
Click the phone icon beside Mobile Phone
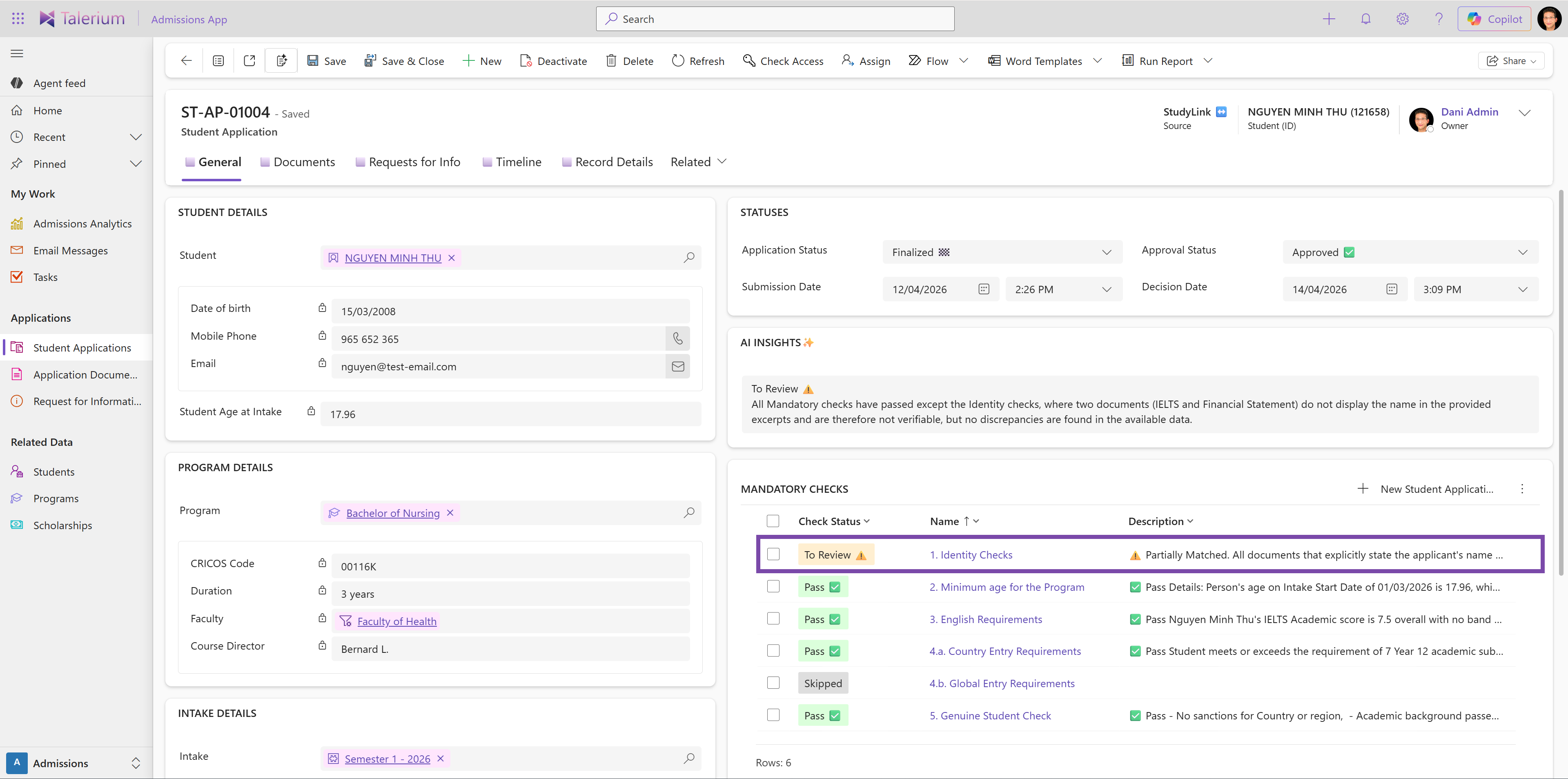point(677,338)
